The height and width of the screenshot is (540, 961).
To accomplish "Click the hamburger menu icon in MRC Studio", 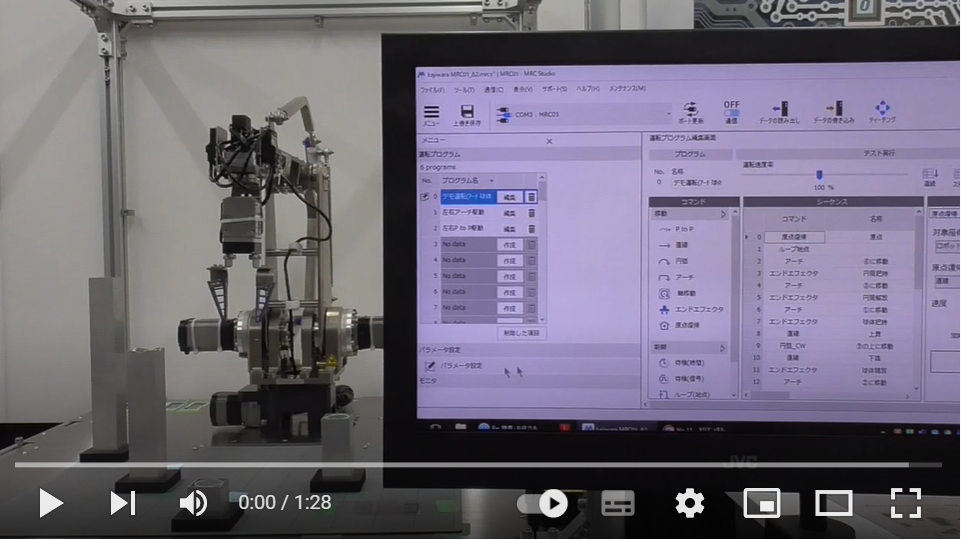I will click(431, 113).
